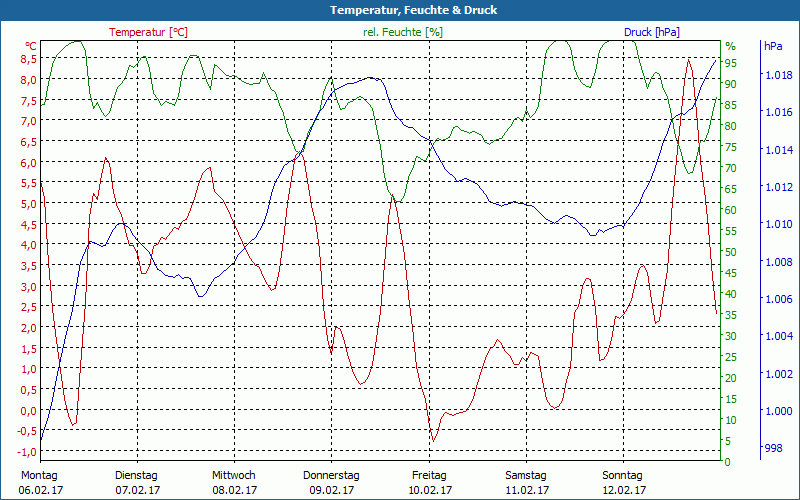Click the '1,5' temperature axis value
The width and height of the screenshot is (800, 500).
(29, 348)
